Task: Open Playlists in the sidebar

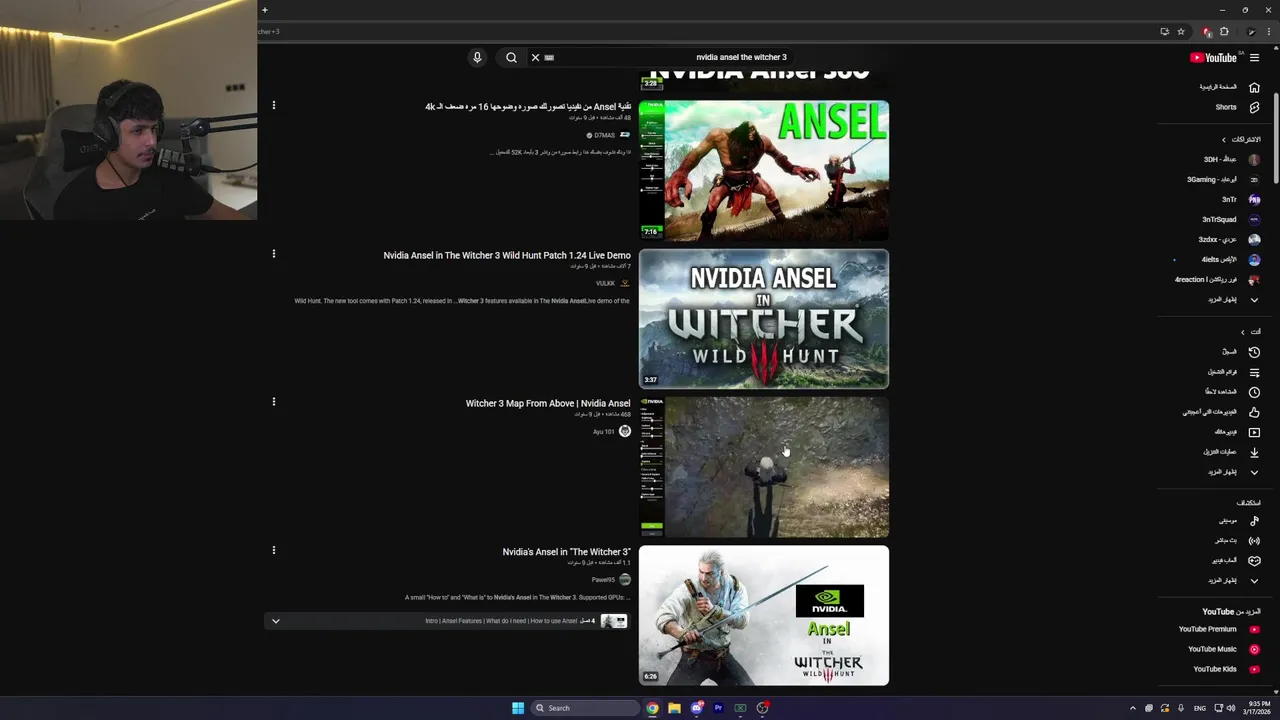Action: [1234, 372]
